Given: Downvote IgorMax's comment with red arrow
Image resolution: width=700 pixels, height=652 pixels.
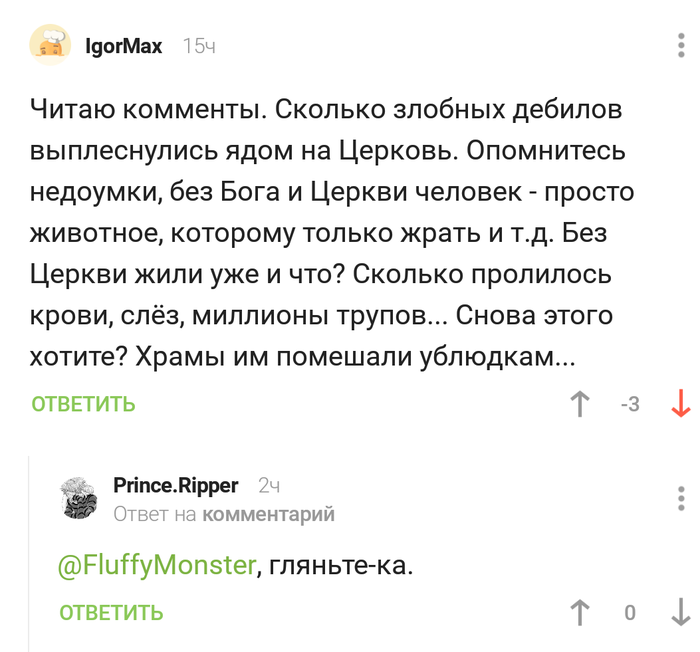Looking at the screenshot, I should point(681,405).
